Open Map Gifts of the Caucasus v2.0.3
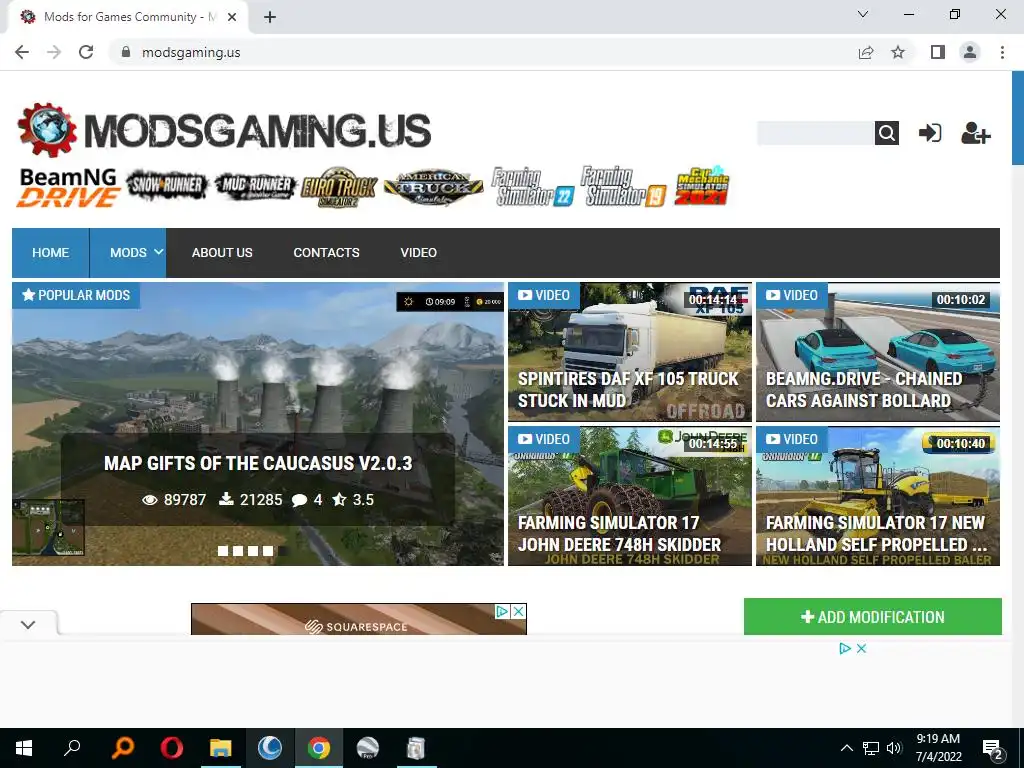Viewport: 1024px width, 768px height. coord(258,463)
